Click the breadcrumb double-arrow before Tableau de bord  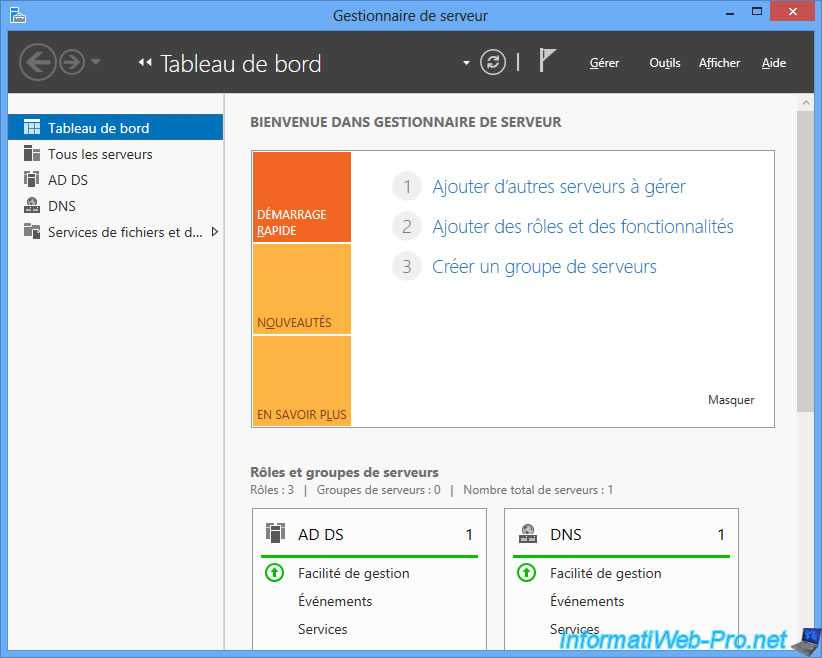(x=145, y=62)
